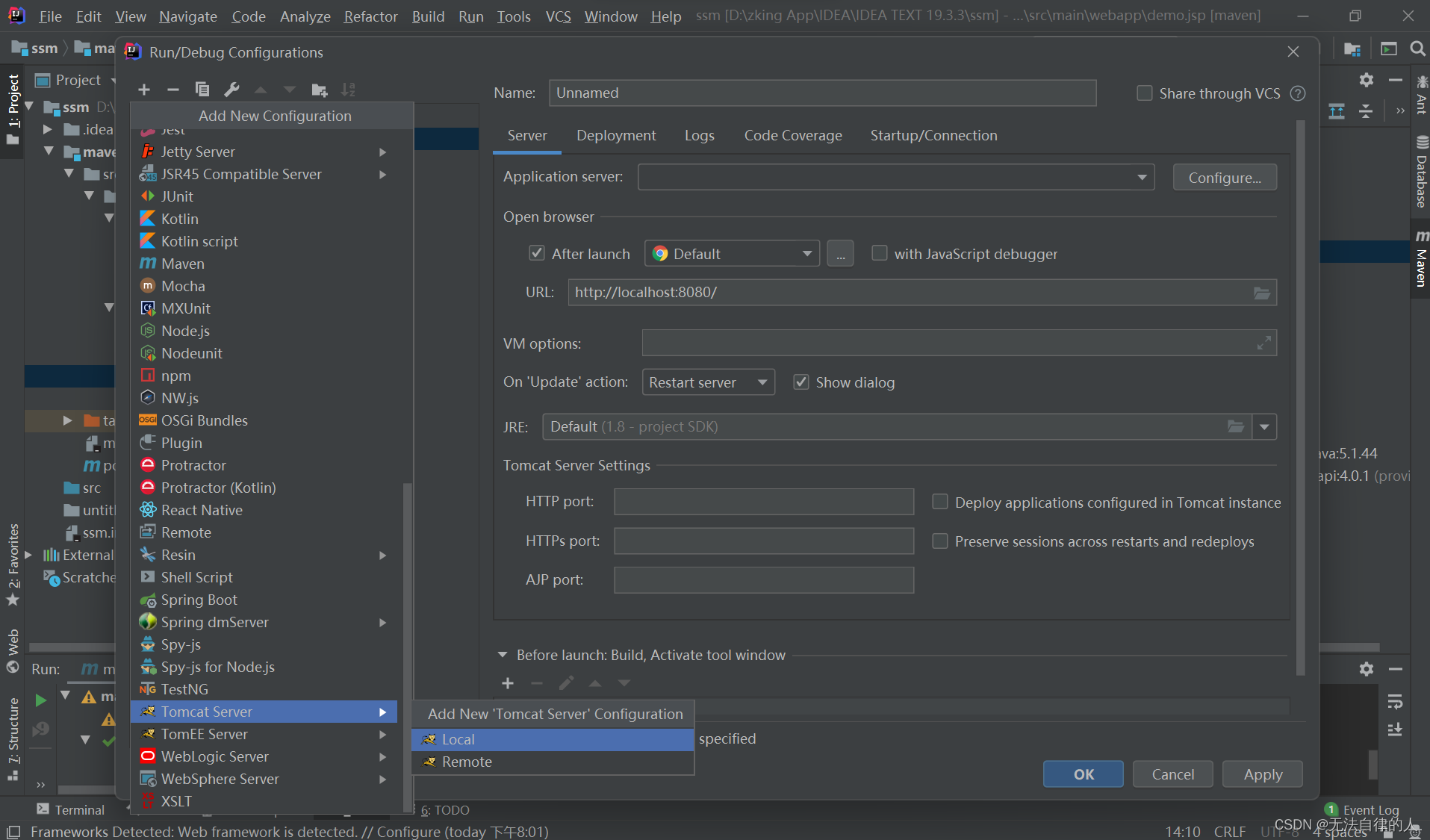Image resolution: width=1430 pixels, height=840 pixels.
Task: Open the Ant tool window tab
Action: [1420, 105]
